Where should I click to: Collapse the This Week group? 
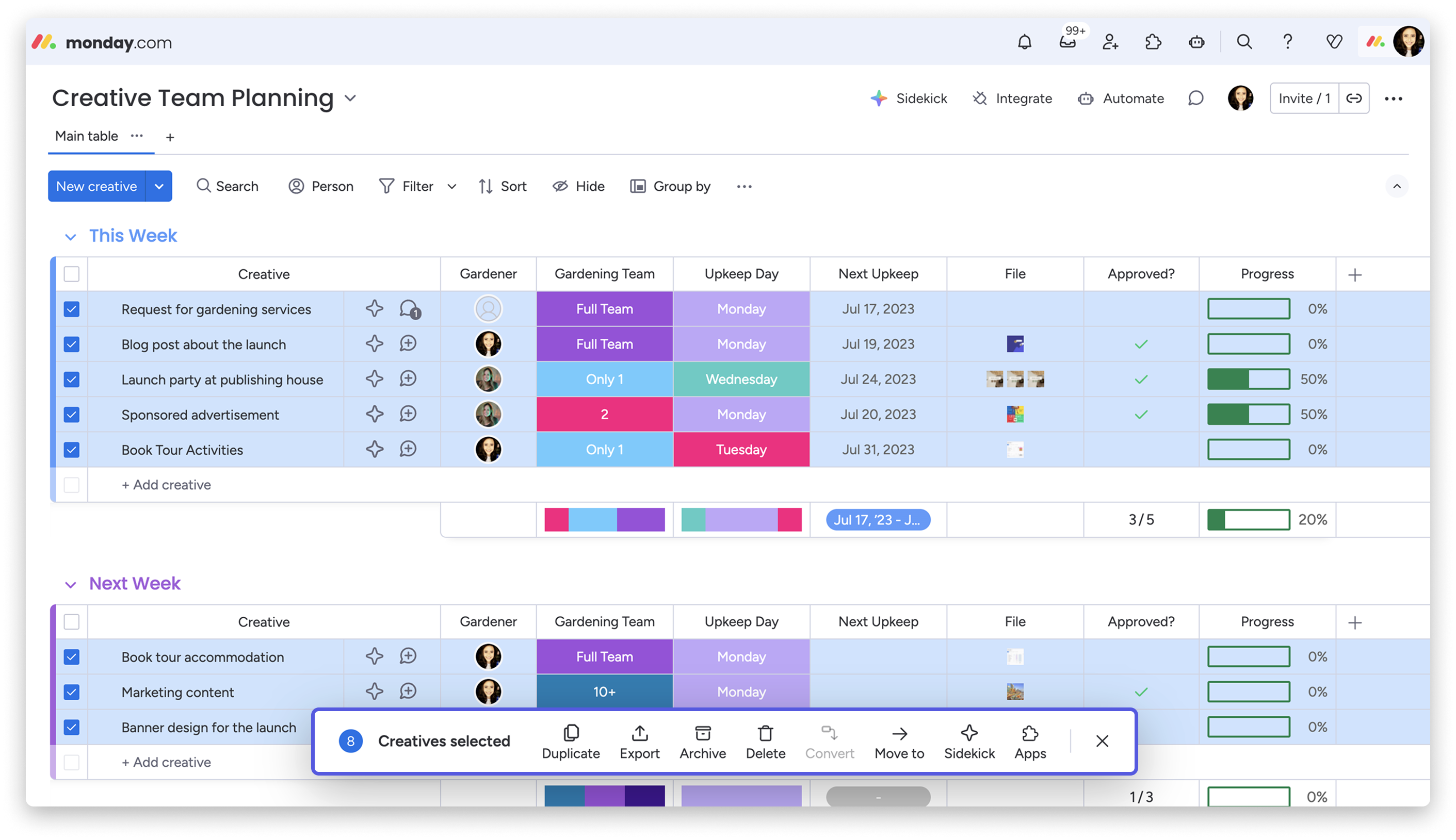click(70, 237)
